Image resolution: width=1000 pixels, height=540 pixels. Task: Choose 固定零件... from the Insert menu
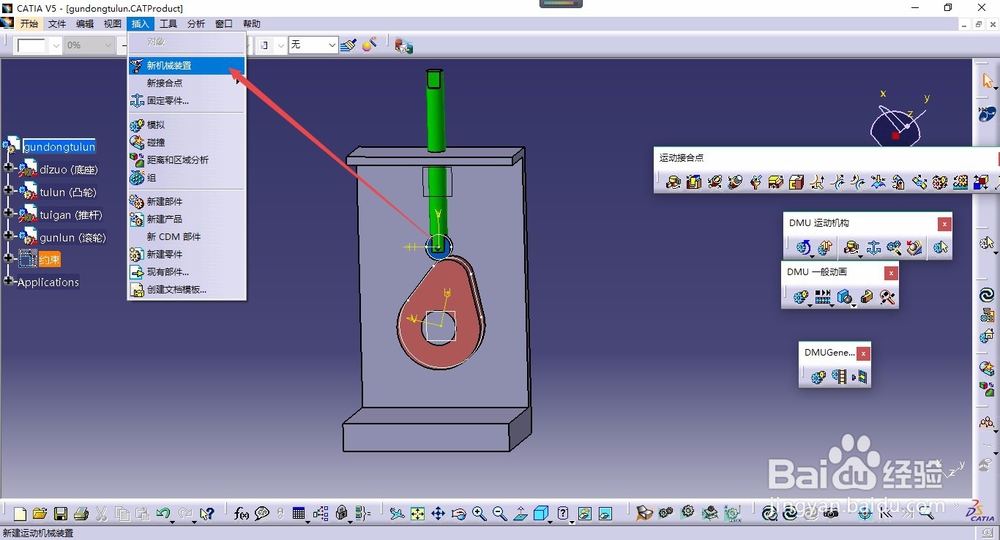186,101
